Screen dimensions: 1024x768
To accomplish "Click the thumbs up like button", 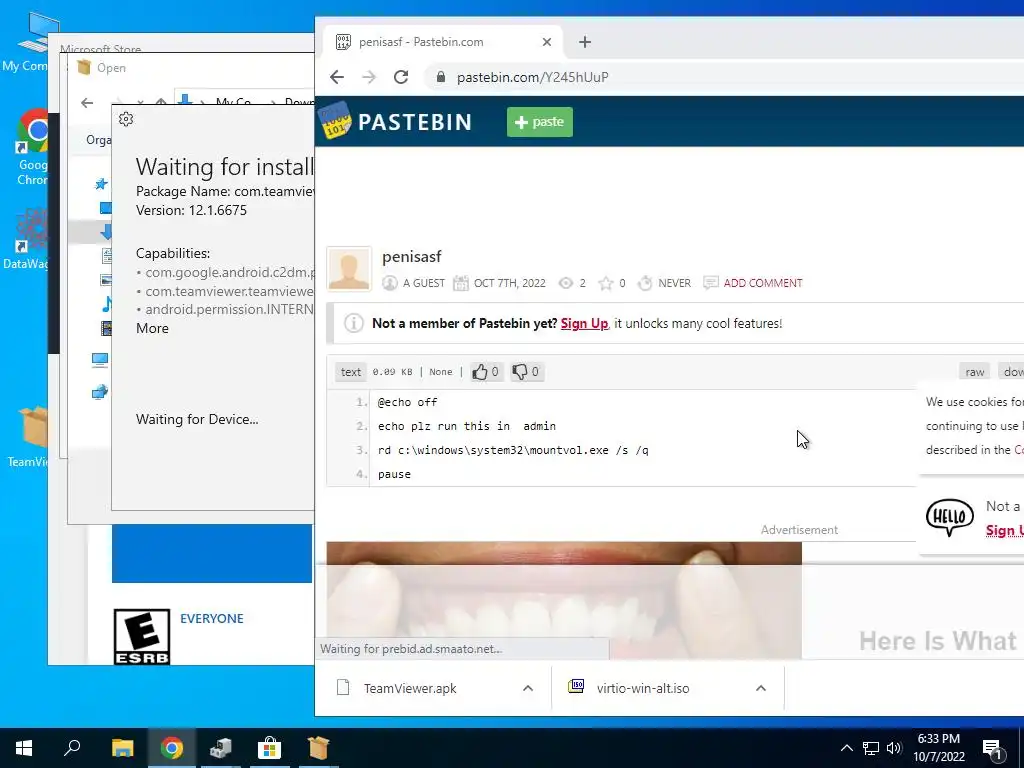I will click(x=486, y=372).
